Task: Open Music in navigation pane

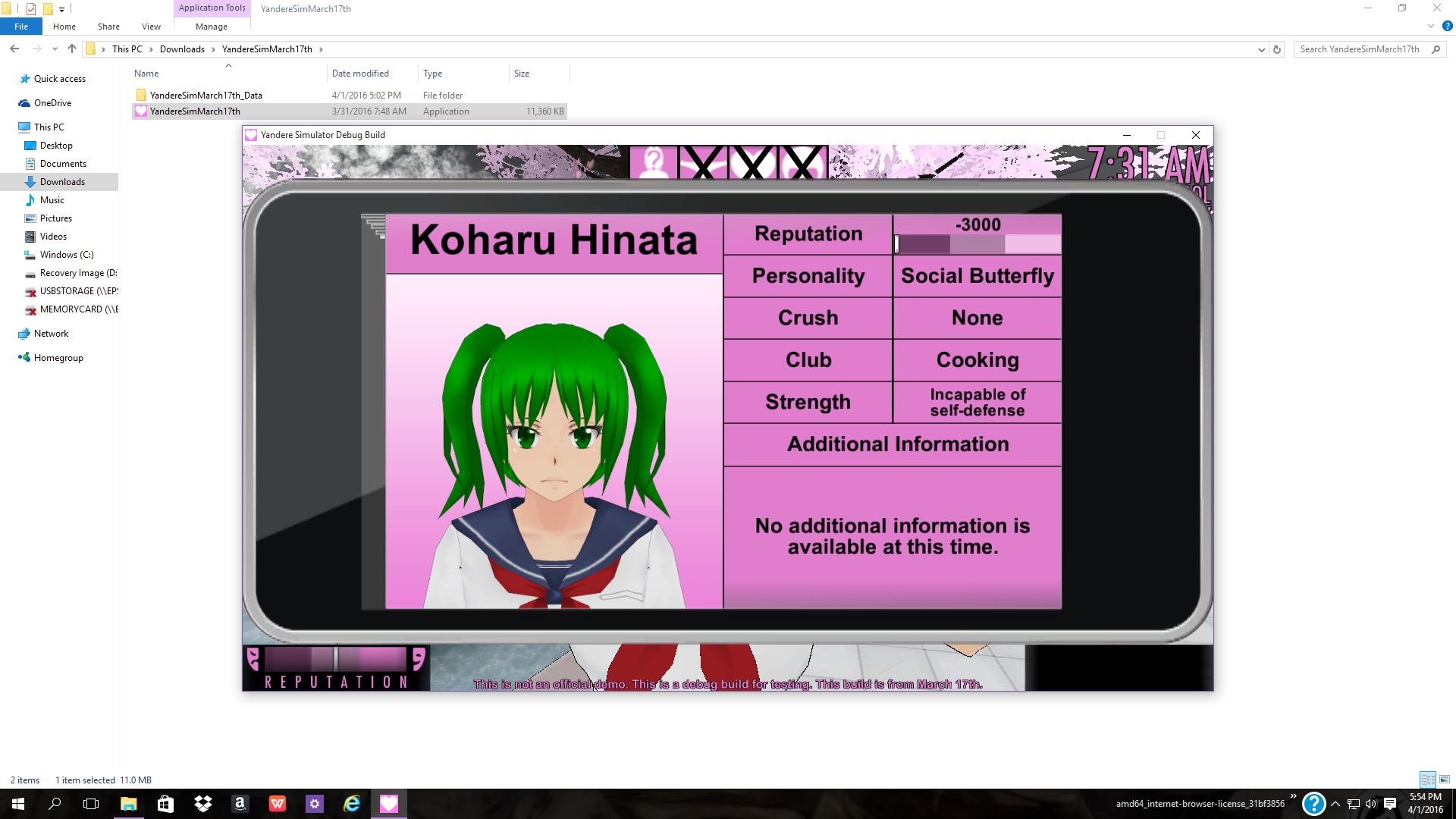Action: (52, 200)
